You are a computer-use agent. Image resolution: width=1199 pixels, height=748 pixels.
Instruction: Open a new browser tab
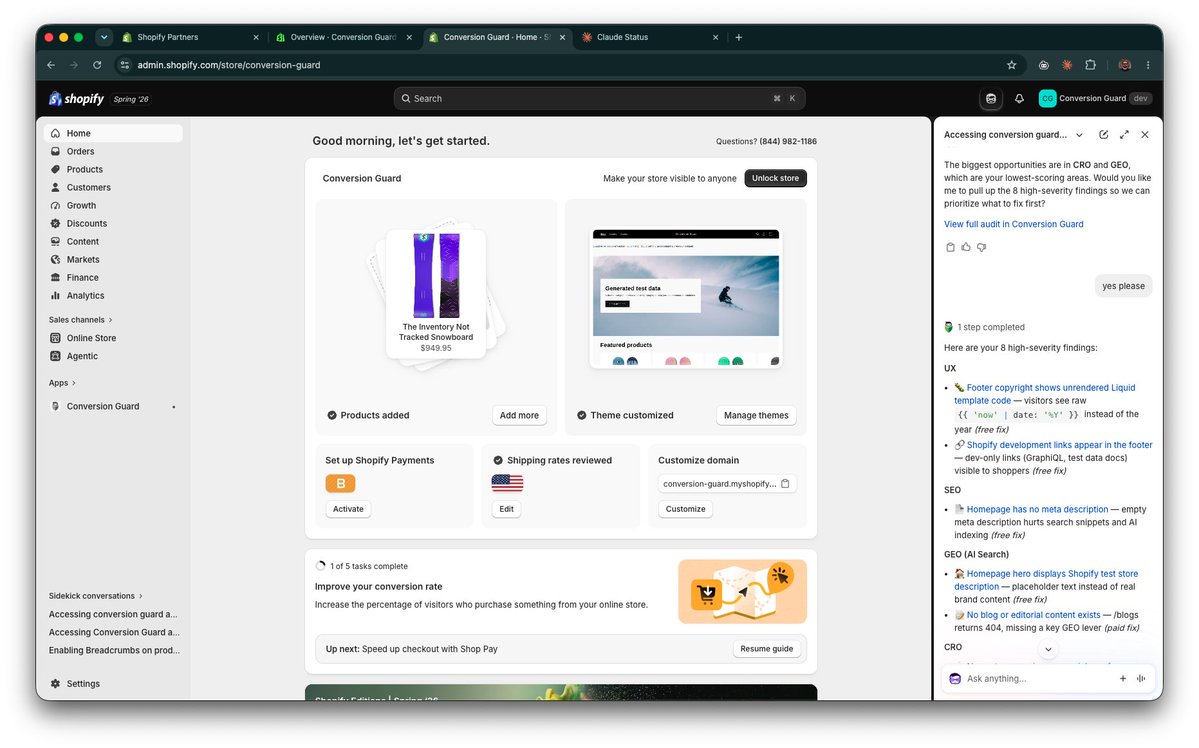tap(739, 37)
